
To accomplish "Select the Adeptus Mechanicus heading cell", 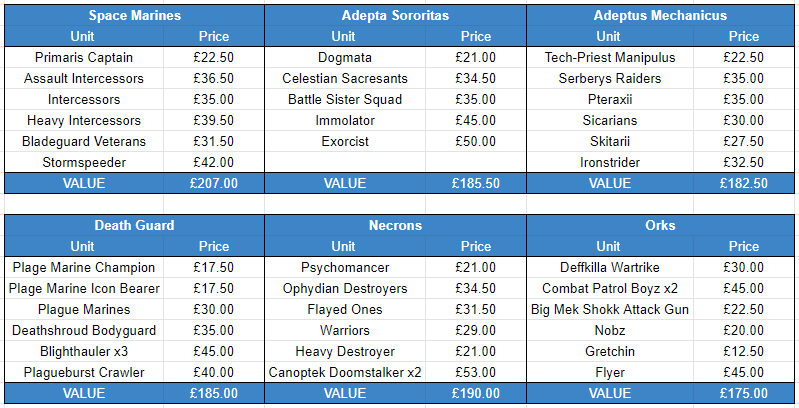I will (x=659, y=16).
